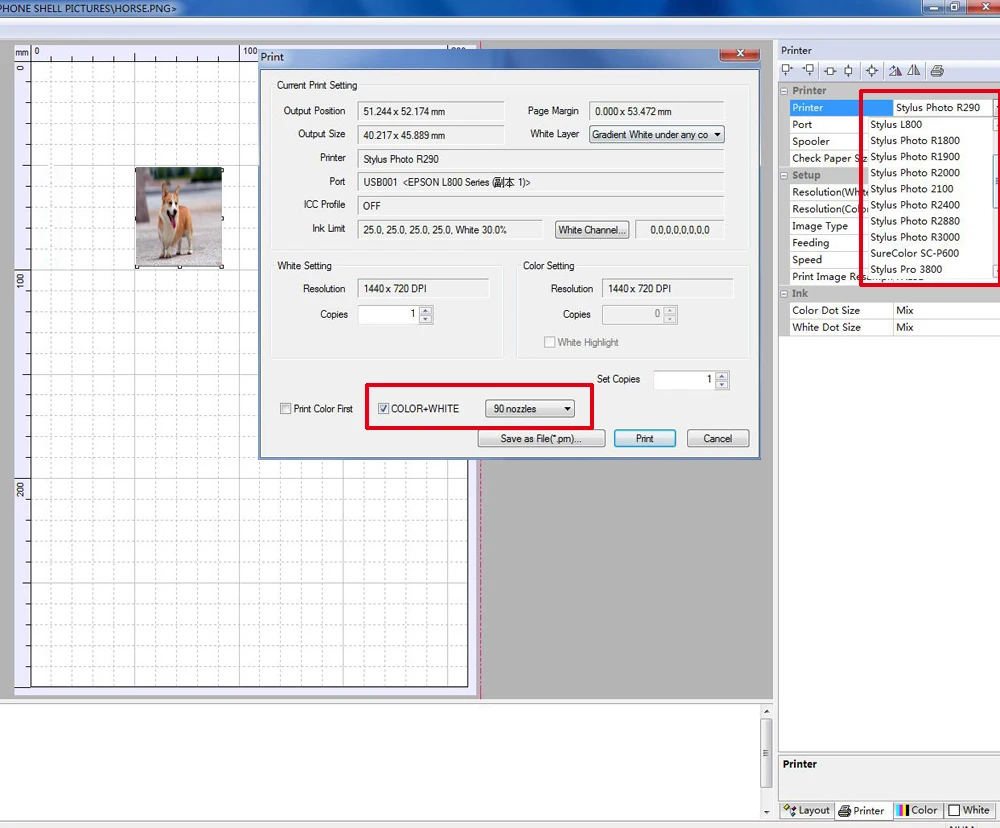Viewport: 1000px width, 828px height.
Task: Click the gray mirror flip icon
Action: coord(914,70)
